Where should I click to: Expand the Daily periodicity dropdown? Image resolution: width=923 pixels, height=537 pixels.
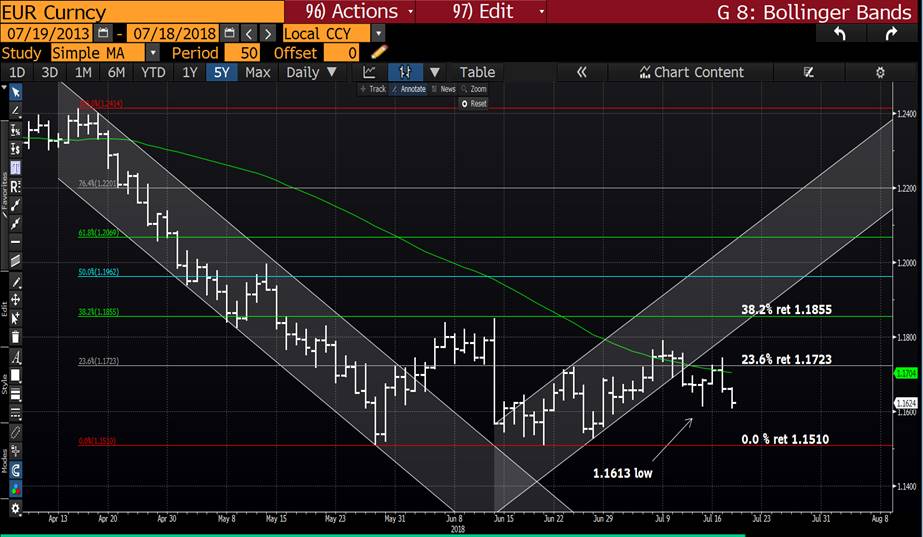point(312,72)
